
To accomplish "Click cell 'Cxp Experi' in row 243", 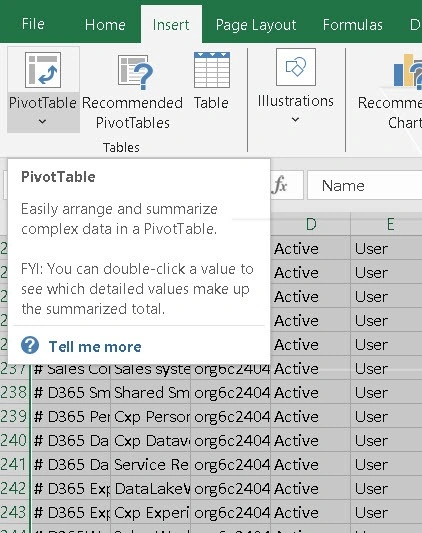I will tap(151, 512).
